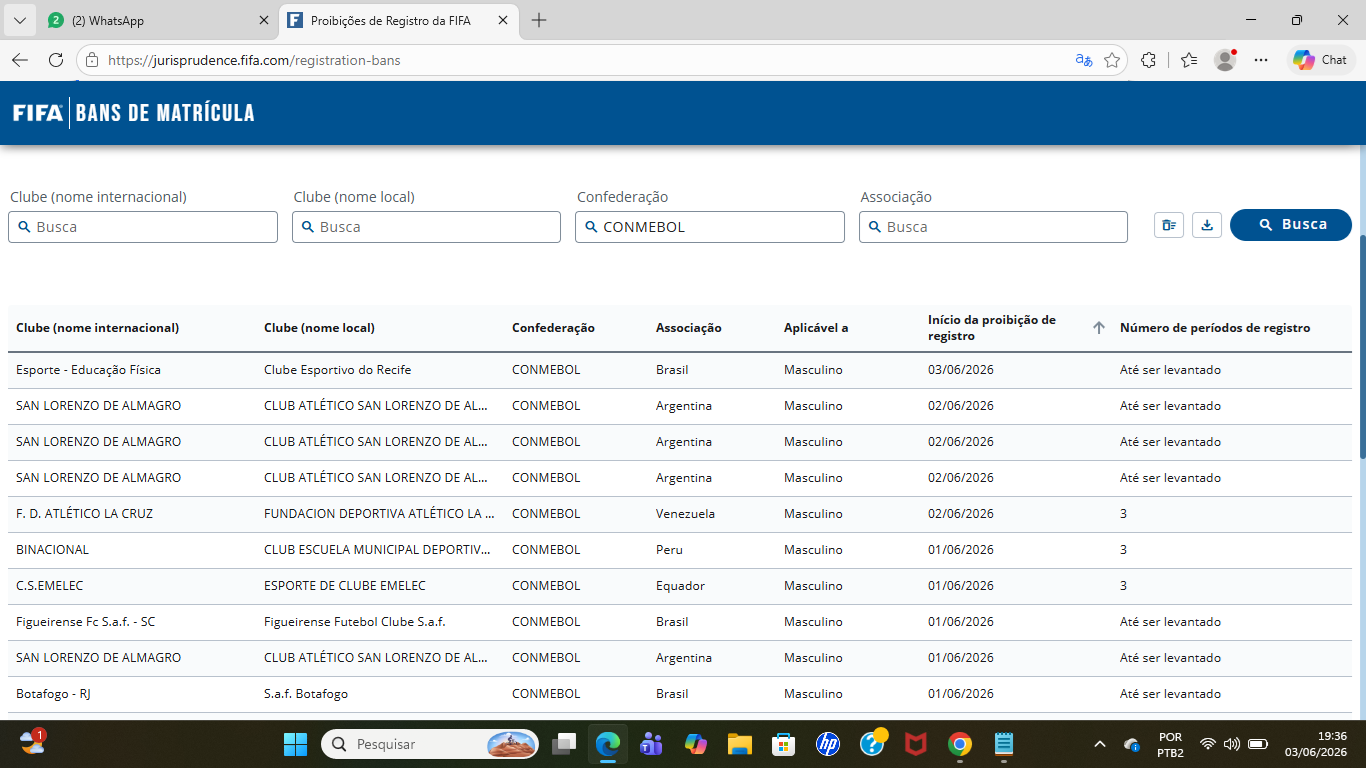Click the F. D. ATLÉTICO LA CRUZ cell

click(x=84, y=514)
